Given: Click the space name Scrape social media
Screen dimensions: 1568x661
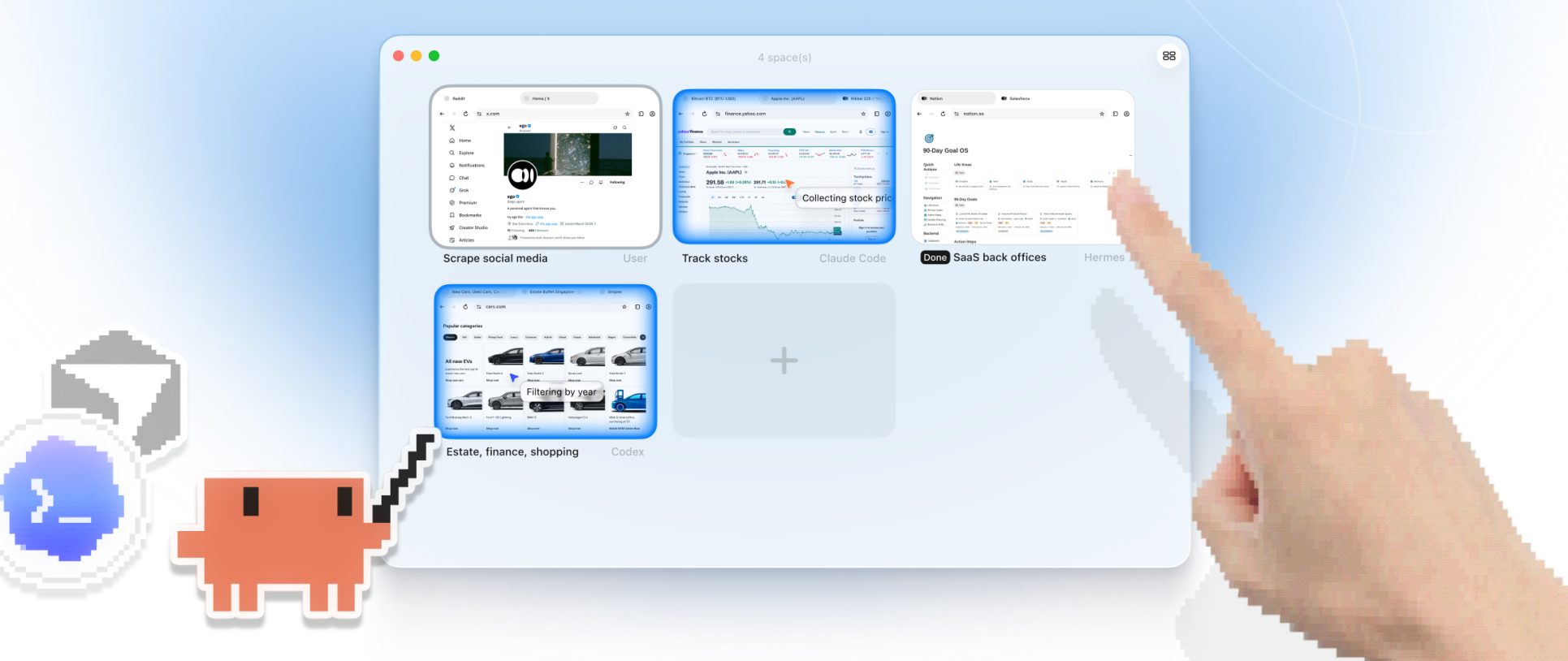Looking at the screenshot, I should pyautogui.click(x=495, y=258).
